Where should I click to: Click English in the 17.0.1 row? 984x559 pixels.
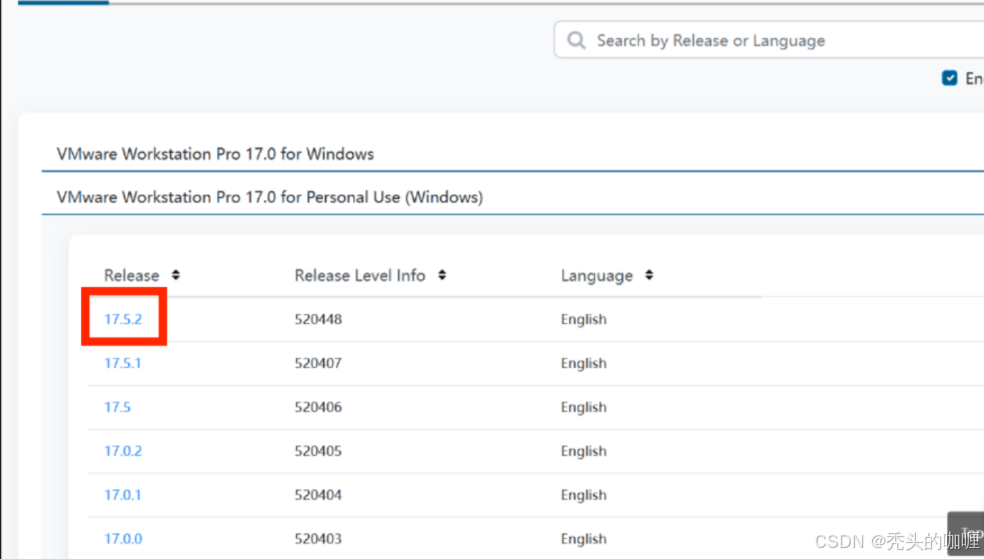click(584, 494)
